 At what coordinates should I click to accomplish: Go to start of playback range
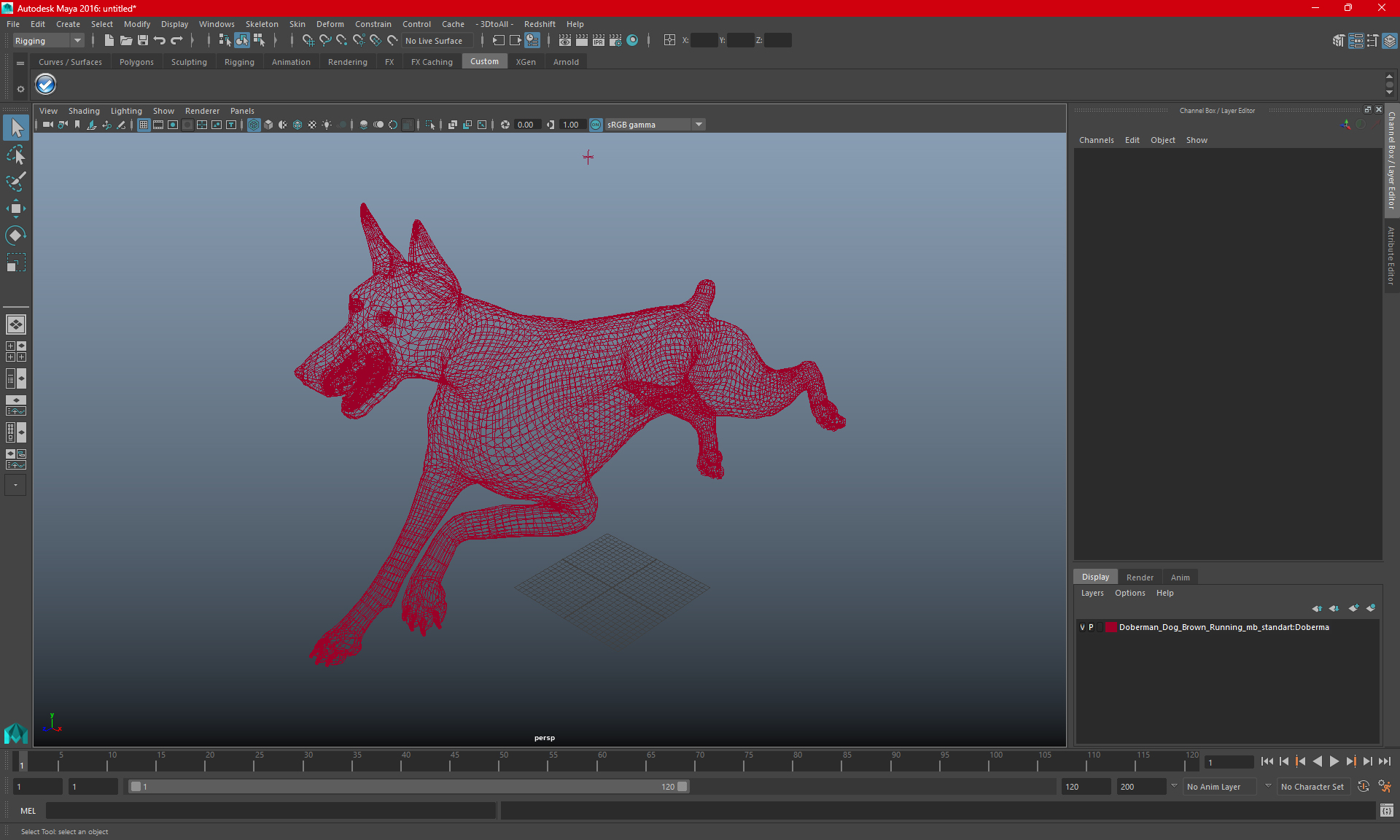(1267, 761)
